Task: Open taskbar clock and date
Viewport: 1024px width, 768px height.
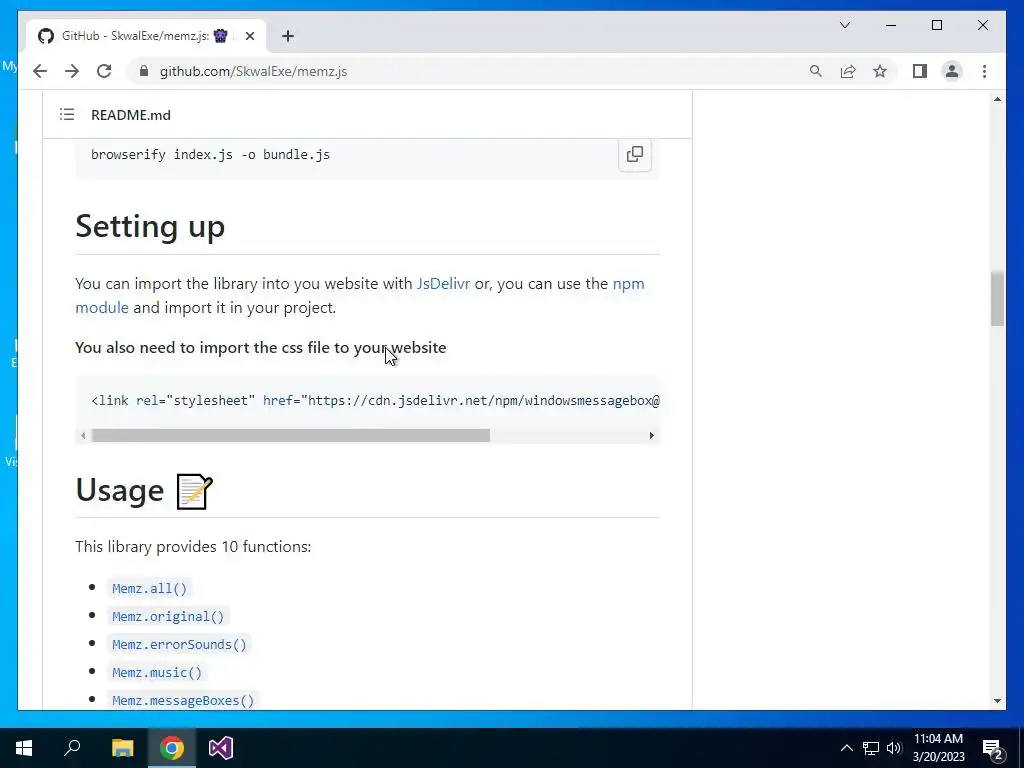Action: [938, 748]
